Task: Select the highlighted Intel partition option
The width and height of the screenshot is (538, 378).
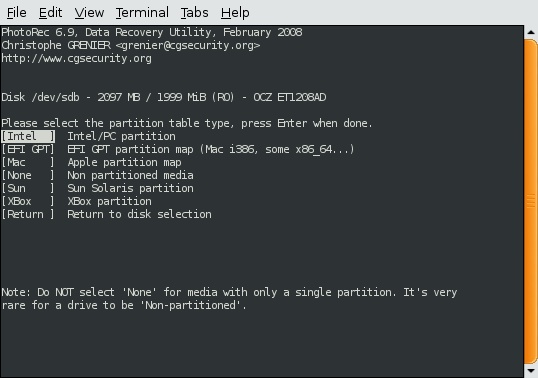Action: click(28, 136)
